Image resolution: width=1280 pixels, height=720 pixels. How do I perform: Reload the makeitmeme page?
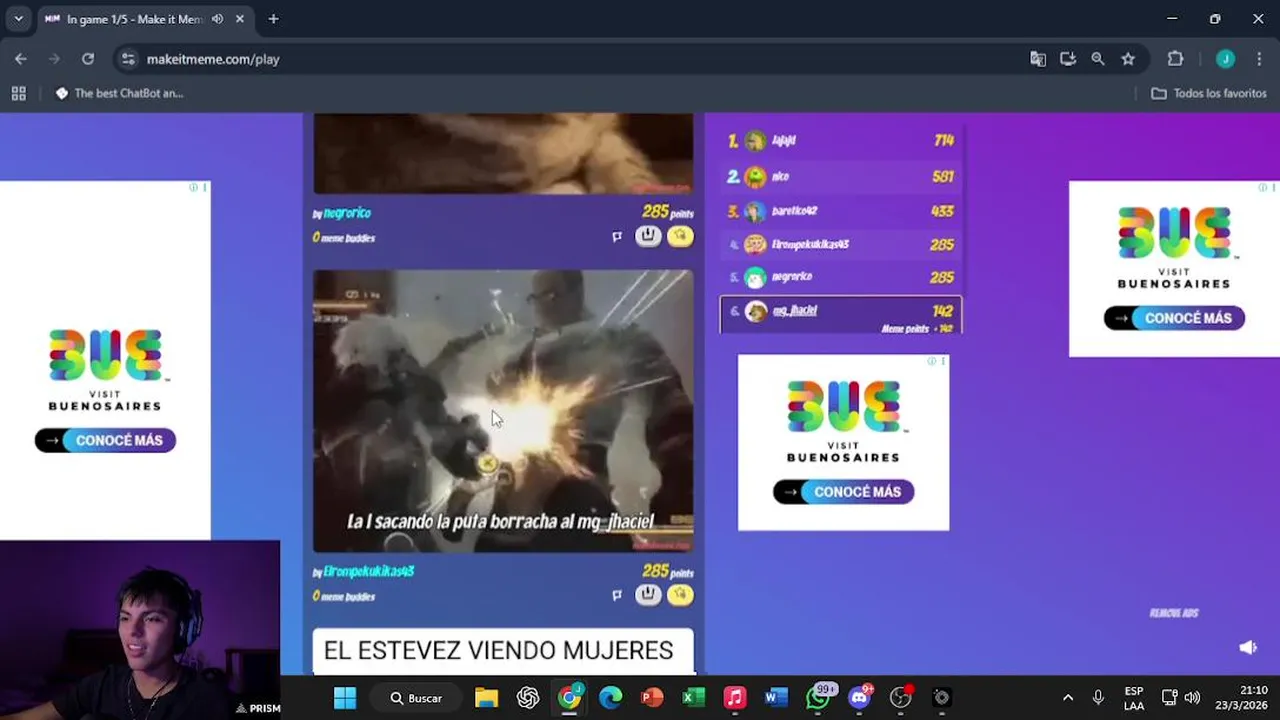(88, 59)
